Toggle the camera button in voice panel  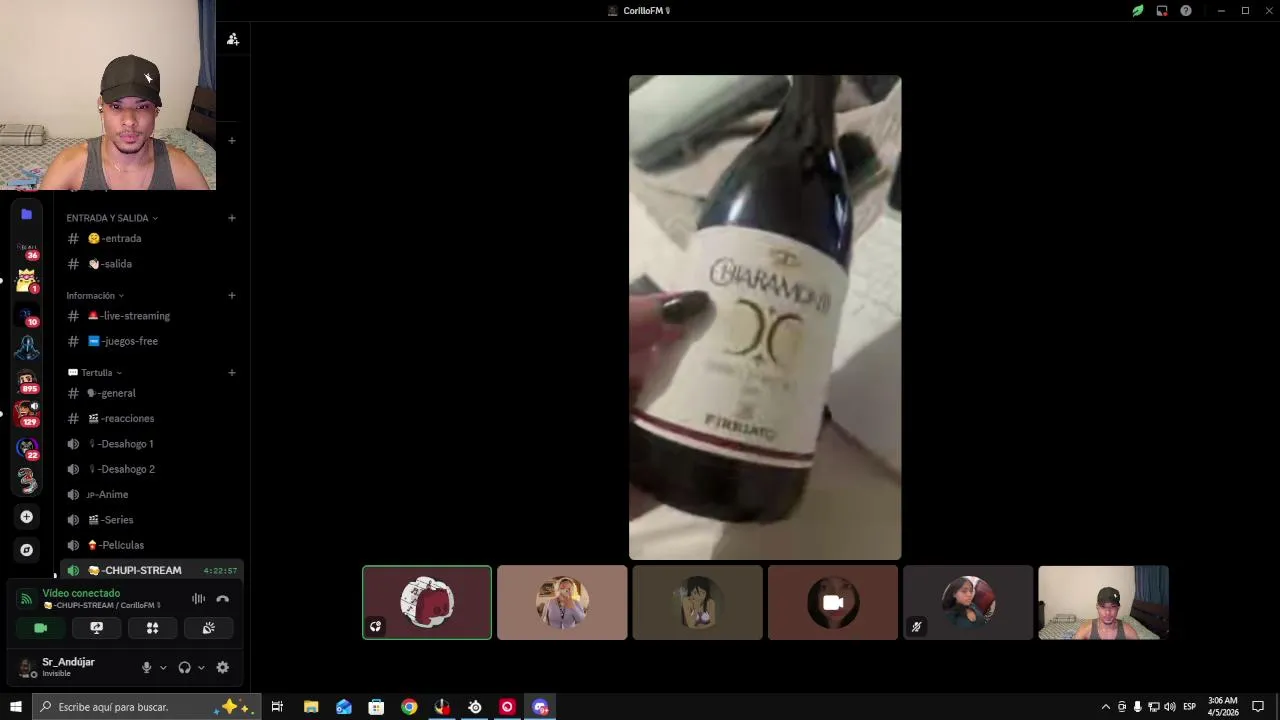click(41, 628)
